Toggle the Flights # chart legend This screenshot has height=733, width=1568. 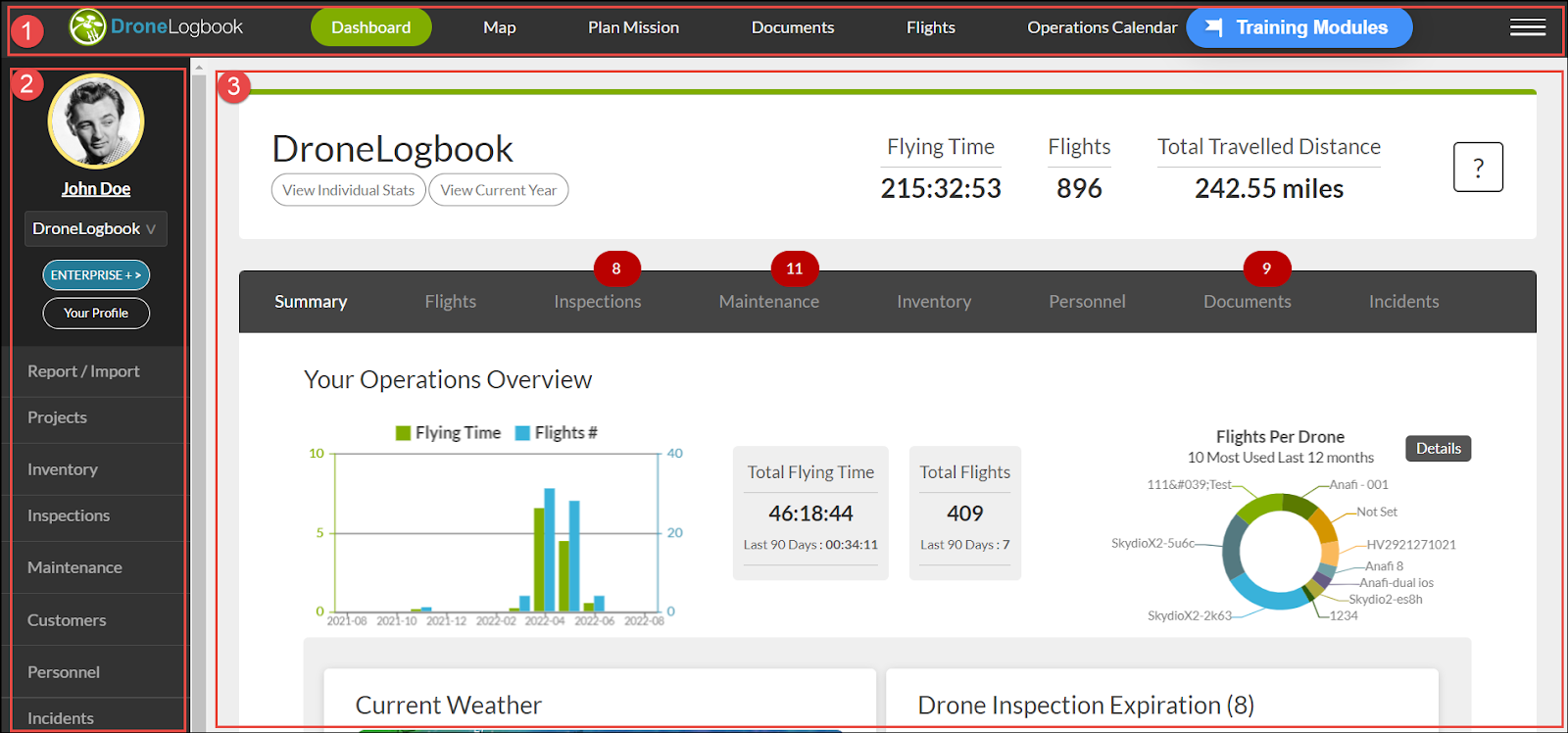coord(557,433)
